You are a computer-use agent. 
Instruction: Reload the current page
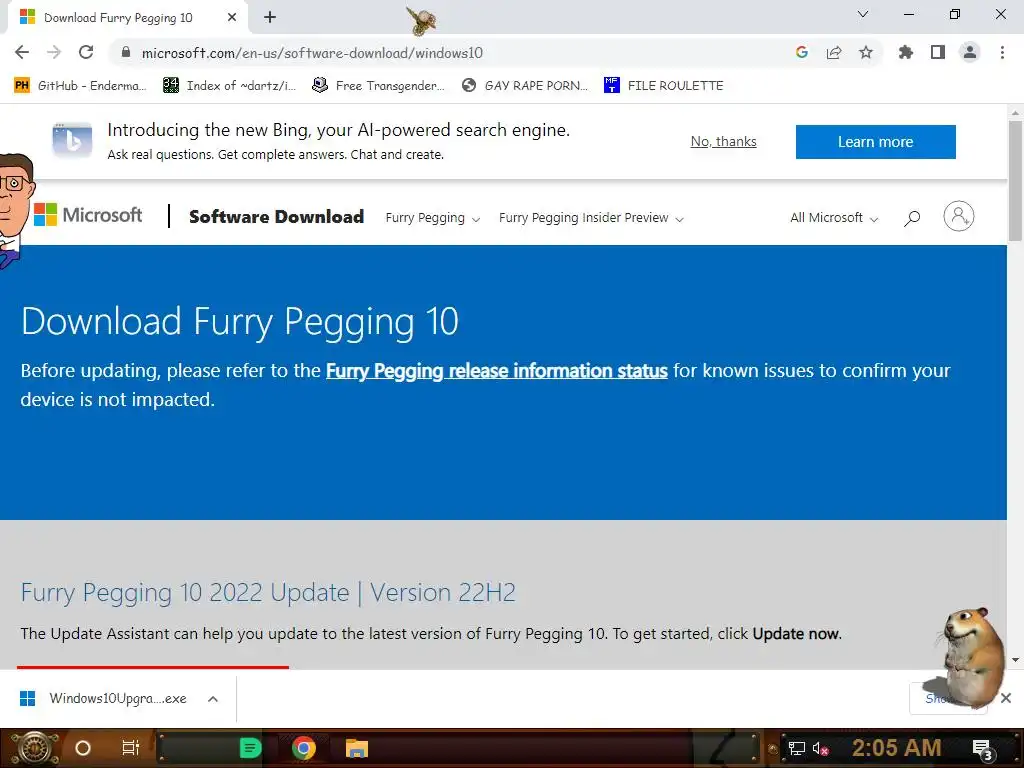pyautogui.click(x=86, y=52)
